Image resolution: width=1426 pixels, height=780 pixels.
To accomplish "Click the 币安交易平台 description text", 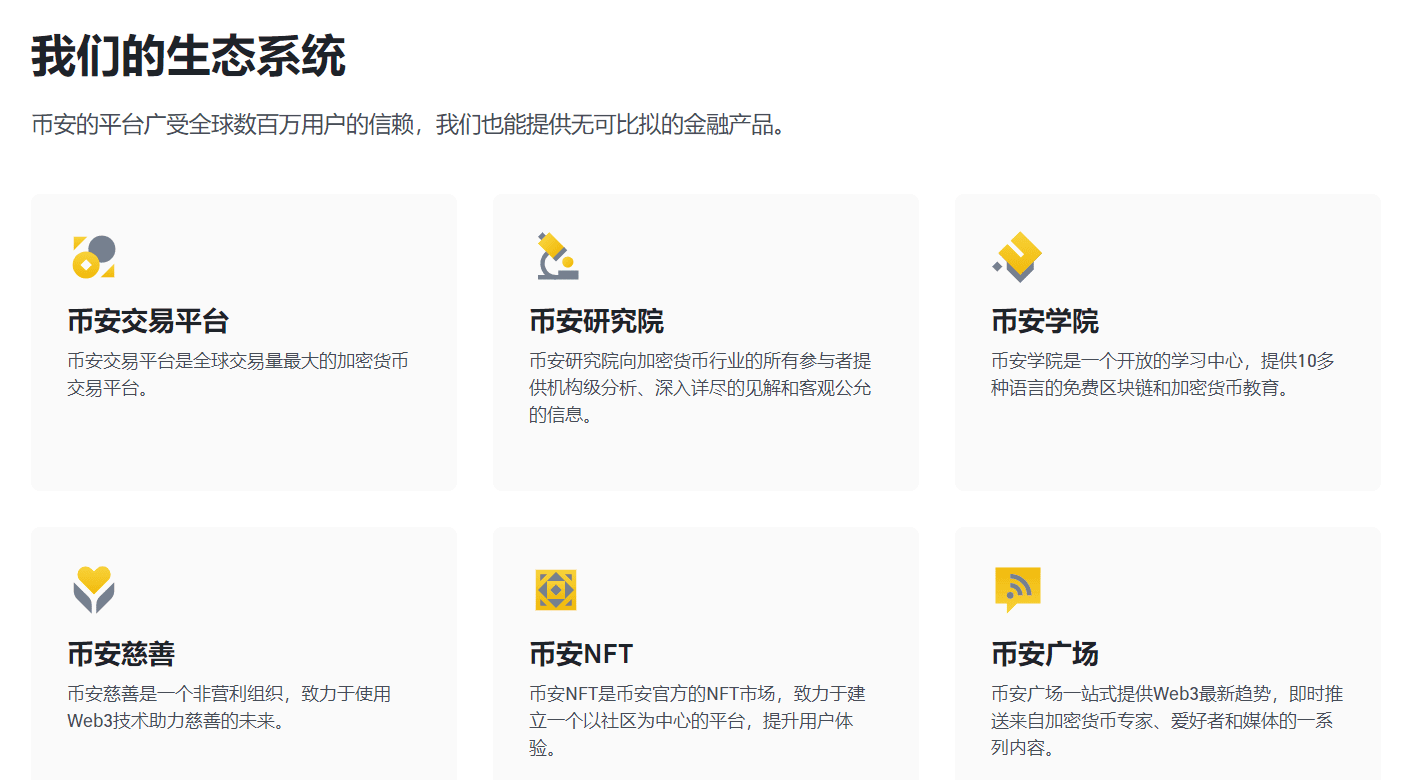I will pyautogui.click(x=238, y=374).
